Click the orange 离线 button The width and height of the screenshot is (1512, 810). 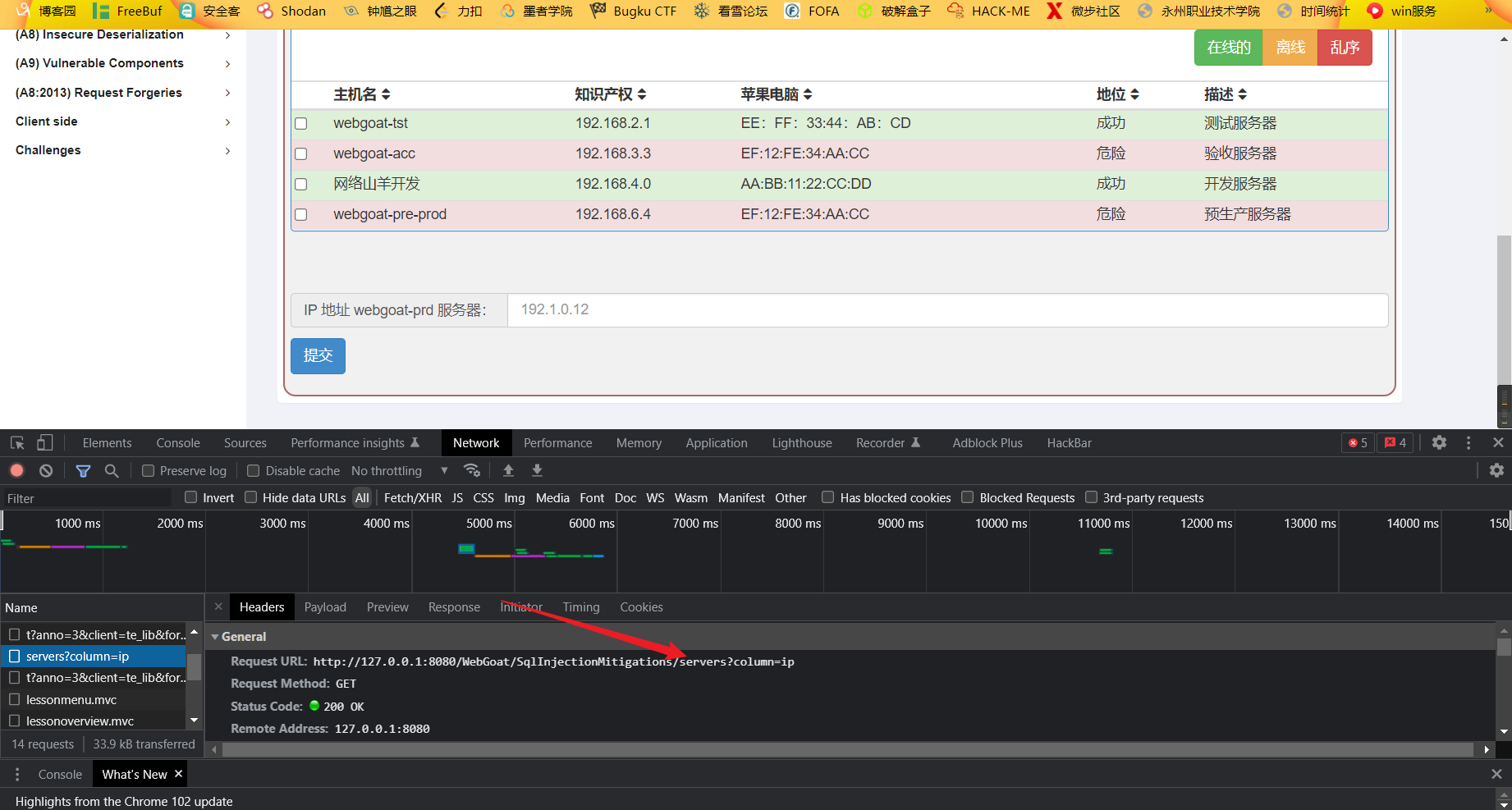(x=1290, y=48)
